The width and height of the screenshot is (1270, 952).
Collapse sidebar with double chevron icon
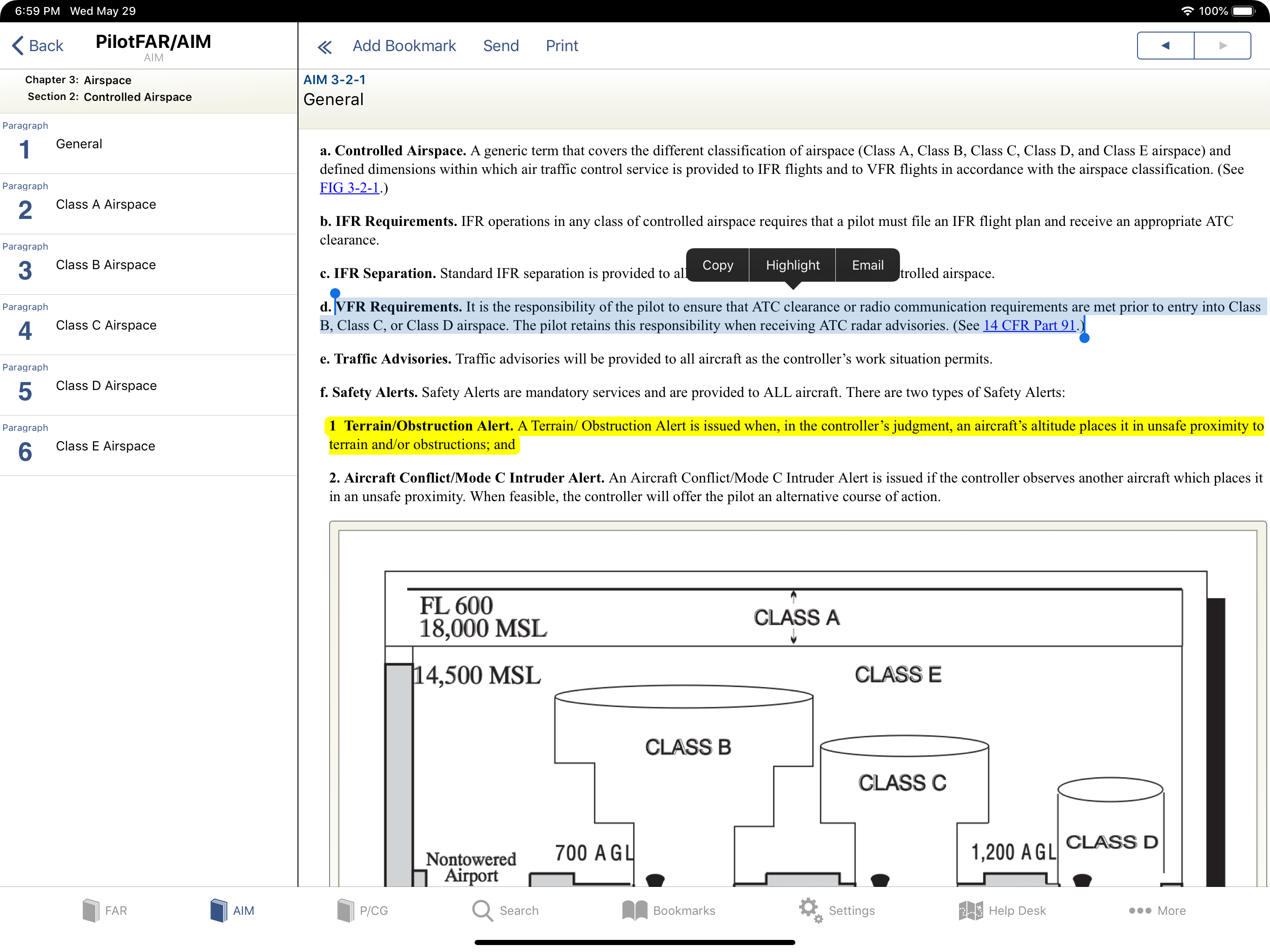coord(324,46)
